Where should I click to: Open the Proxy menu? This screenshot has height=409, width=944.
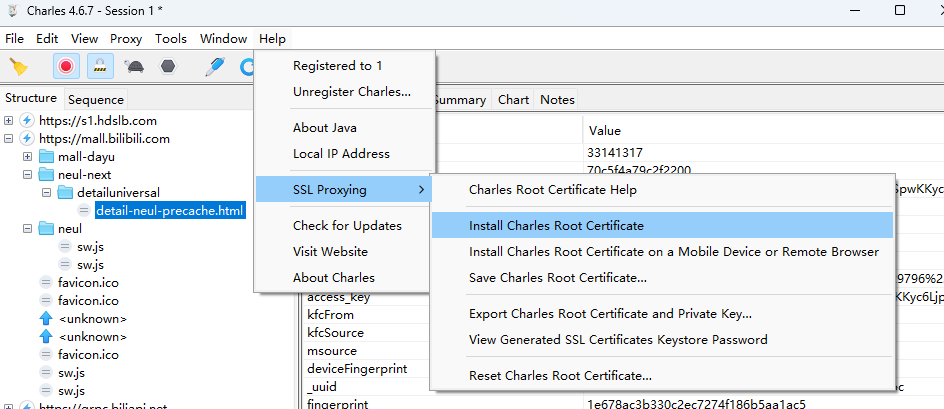click(x=126, y=39)
